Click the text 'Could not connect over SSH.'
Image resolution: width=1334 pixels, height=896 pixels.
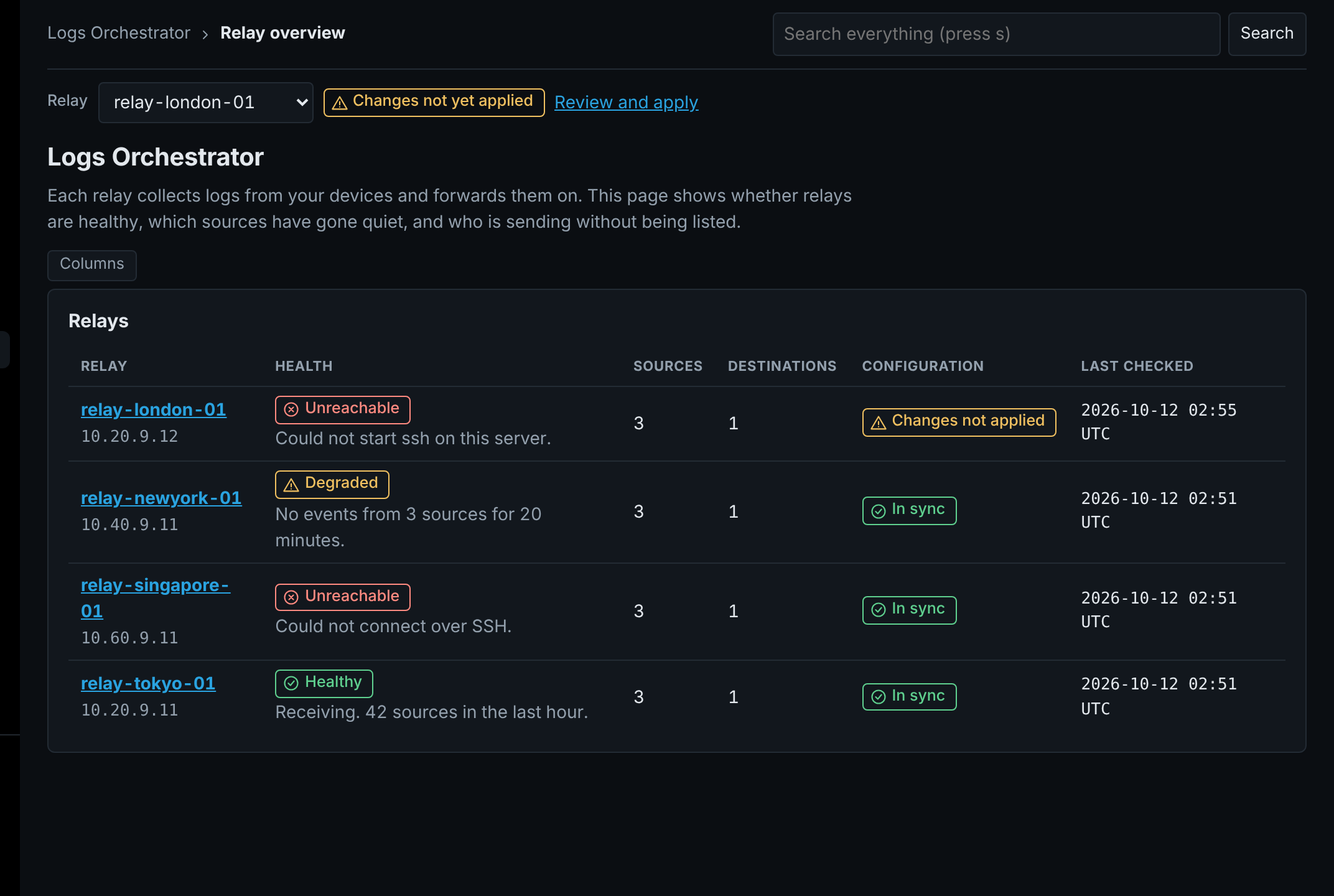(x=393, y=627)
